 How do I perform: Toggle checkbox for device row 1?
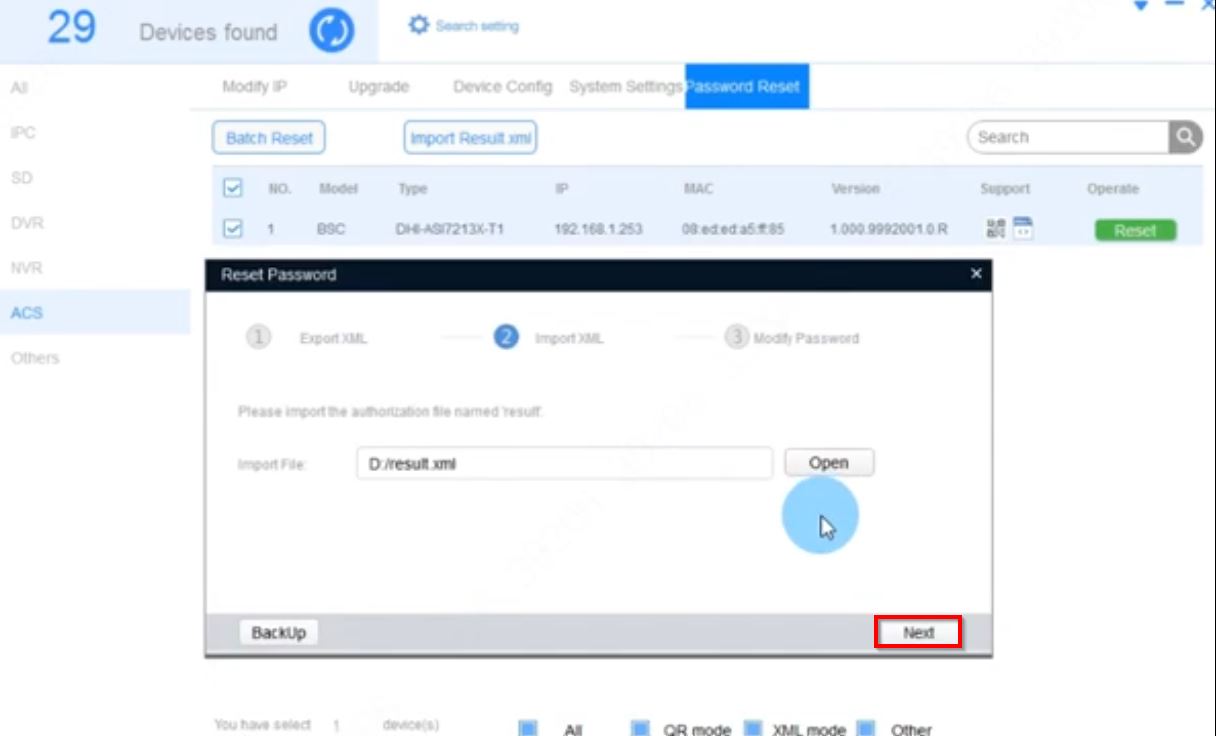[232, 229]
